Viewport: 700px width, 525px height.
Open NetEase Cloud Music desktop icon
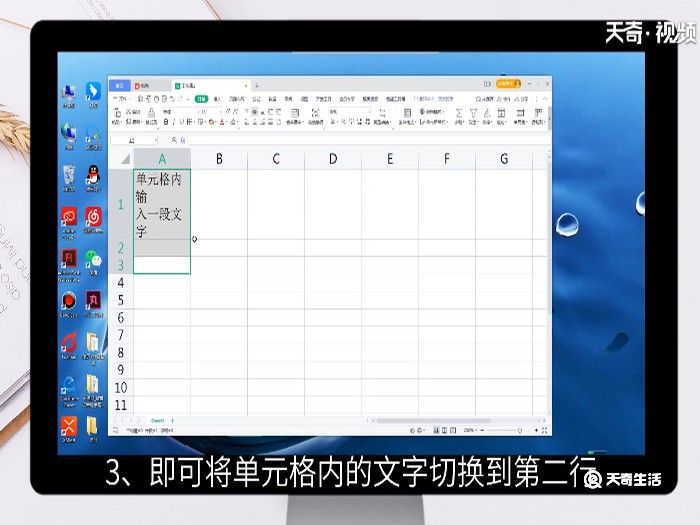(x=93, y=217)
